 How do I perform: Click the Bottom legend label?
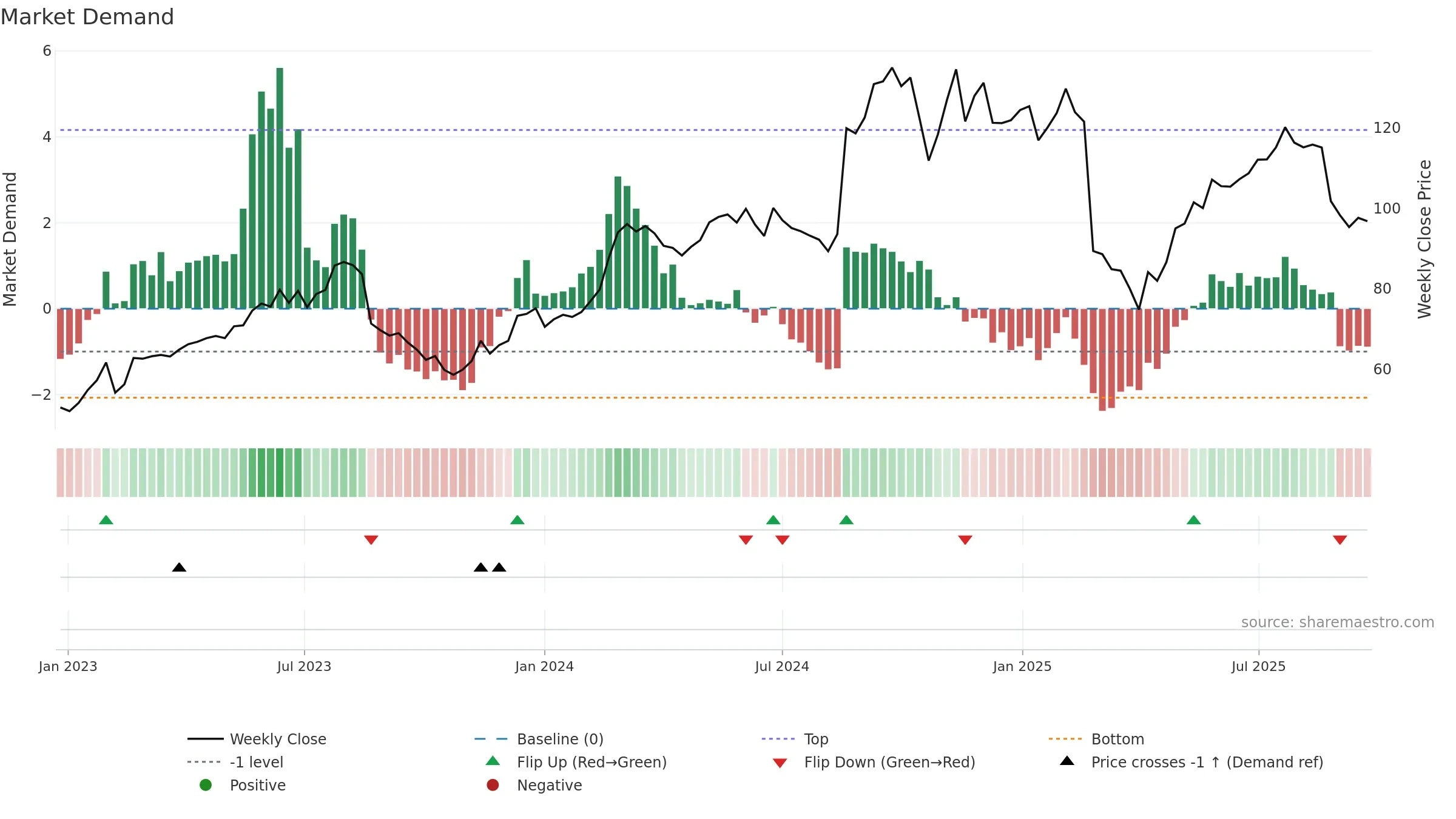[x=1117, y=739]
